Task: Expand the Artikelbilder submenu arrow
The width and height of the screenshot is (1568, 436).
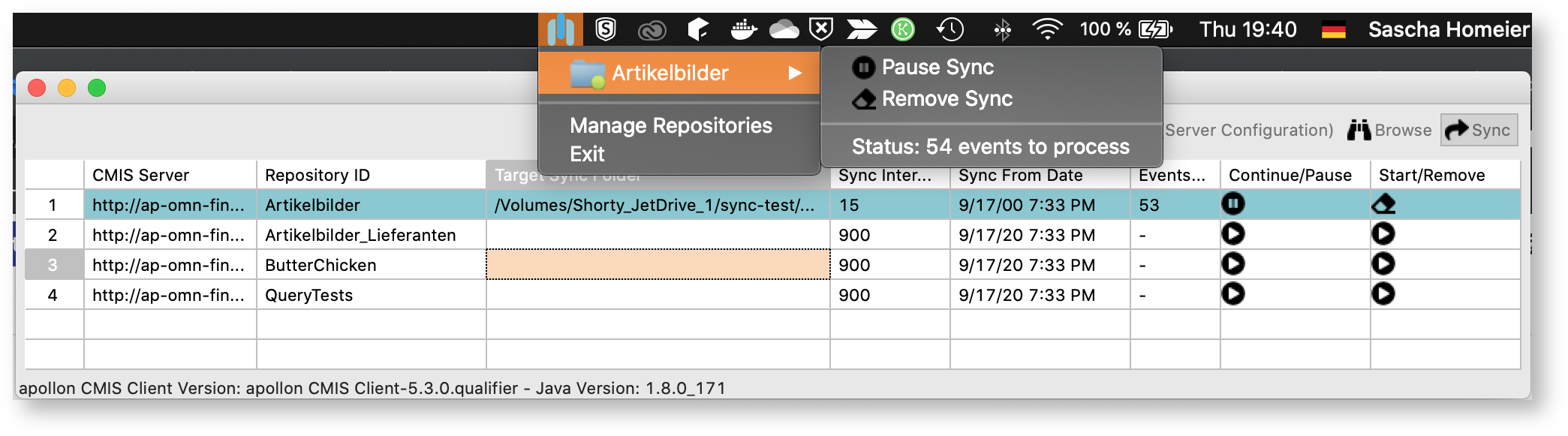Action: click(x=795, y=74)
